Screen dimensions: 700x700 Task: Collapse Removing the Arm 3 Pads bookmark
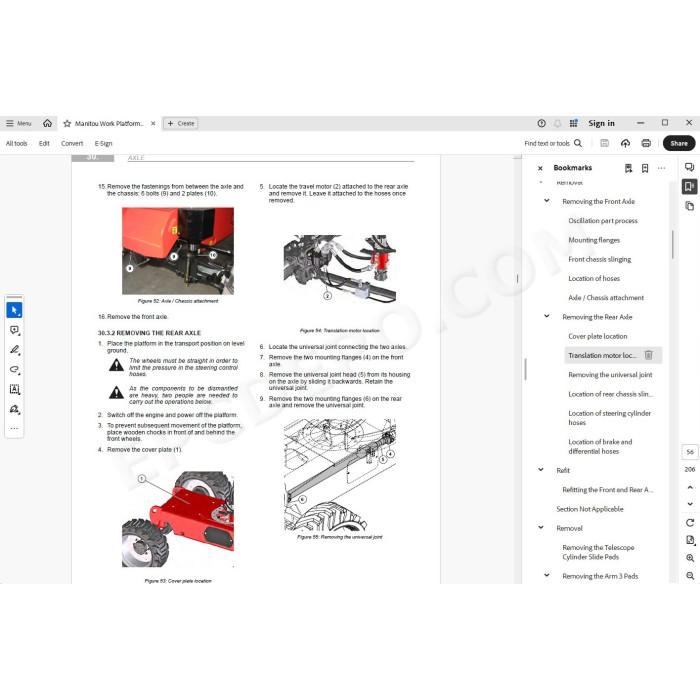pos(546,575)
